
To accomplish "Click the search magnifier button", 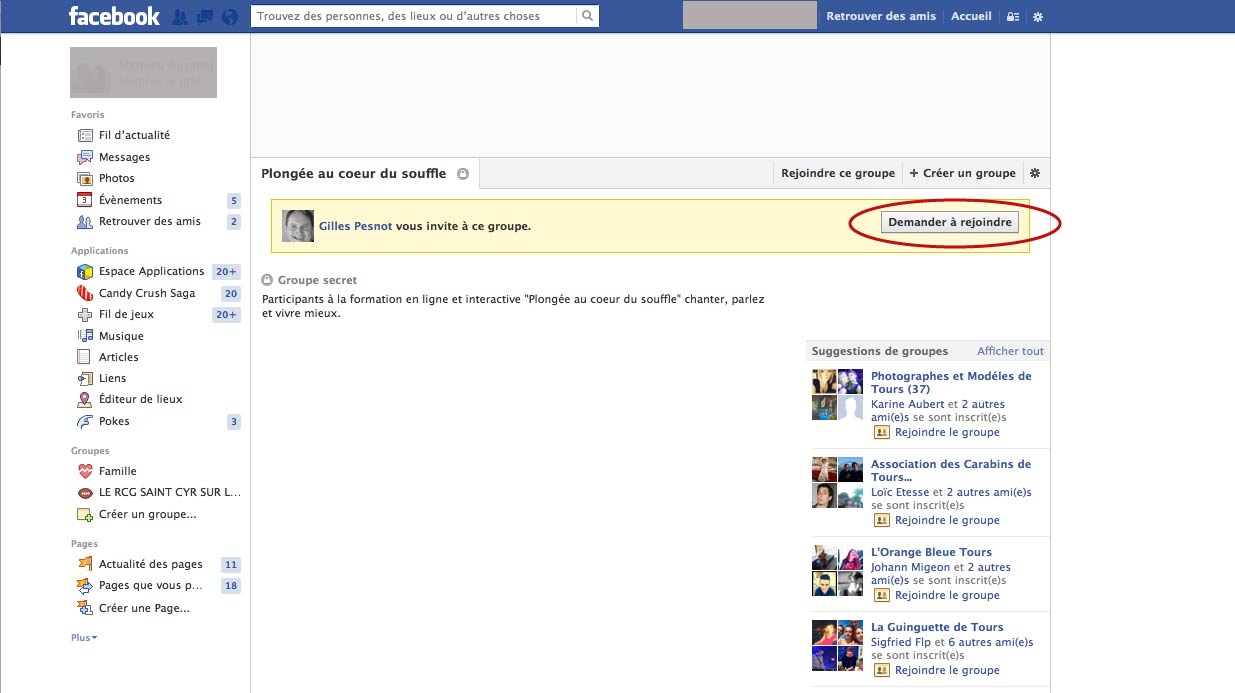I will point(588,16).
